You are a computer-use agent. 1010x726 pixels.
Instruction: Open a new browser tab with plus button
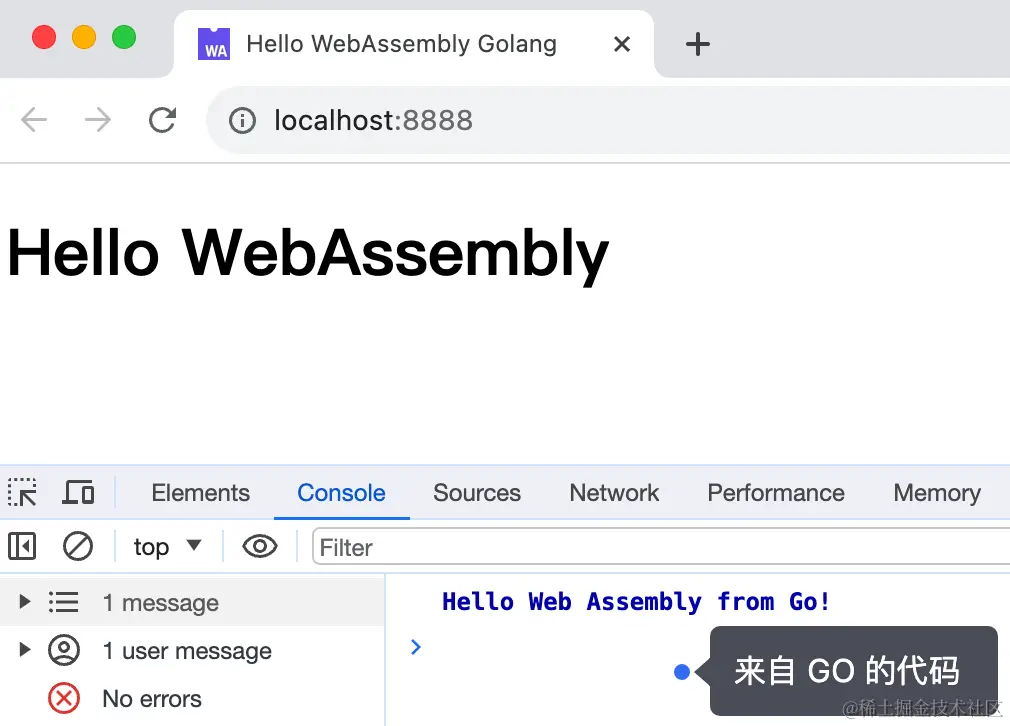point(697,43)
